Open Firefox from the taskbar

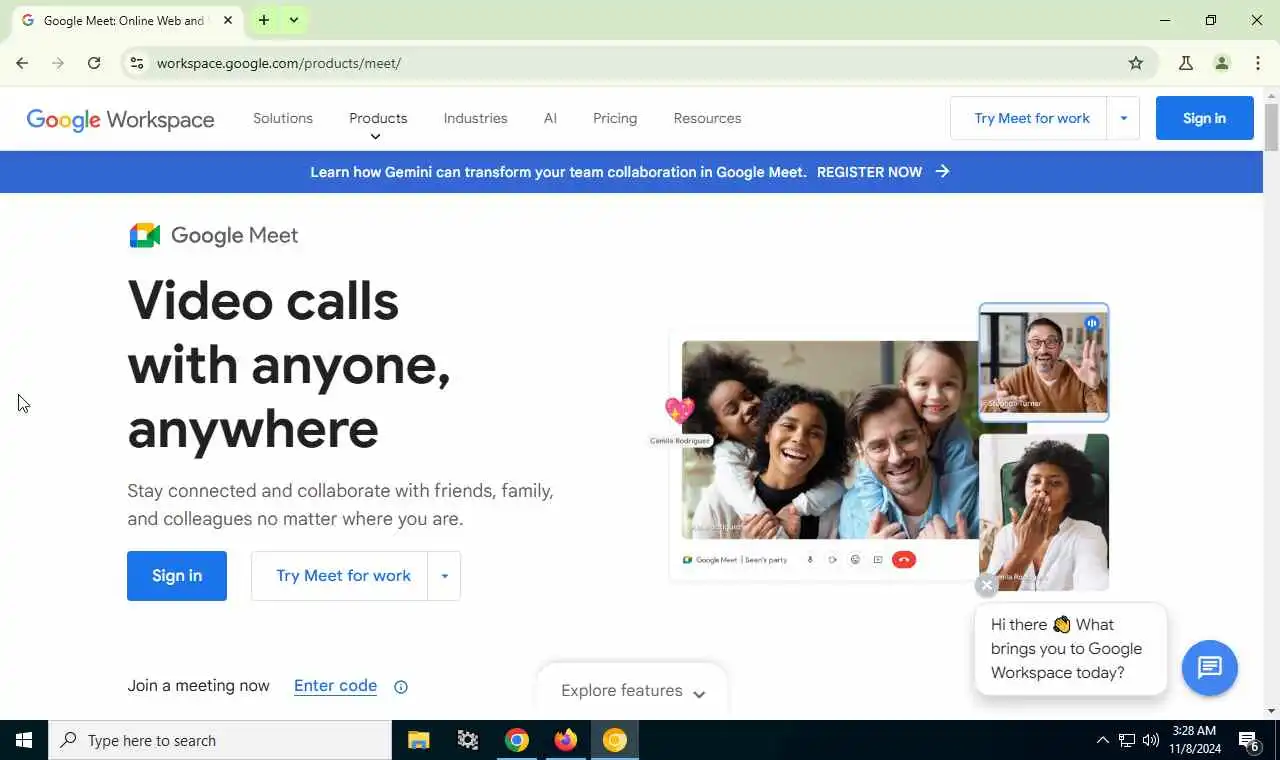[566, 740]
